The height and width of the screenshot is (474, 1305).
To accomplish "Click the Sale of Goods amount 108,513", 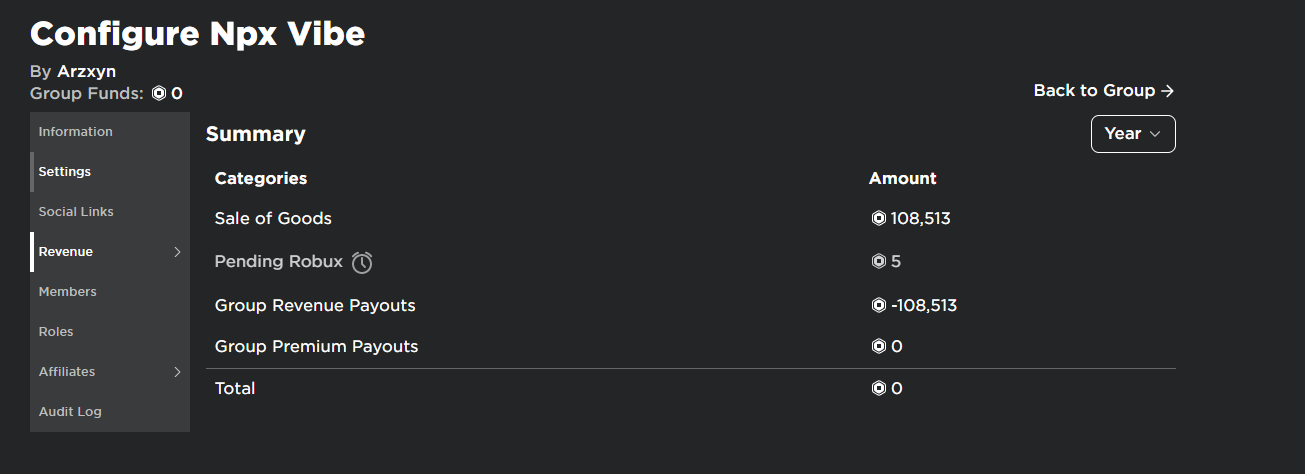I will tap(920, 218).
